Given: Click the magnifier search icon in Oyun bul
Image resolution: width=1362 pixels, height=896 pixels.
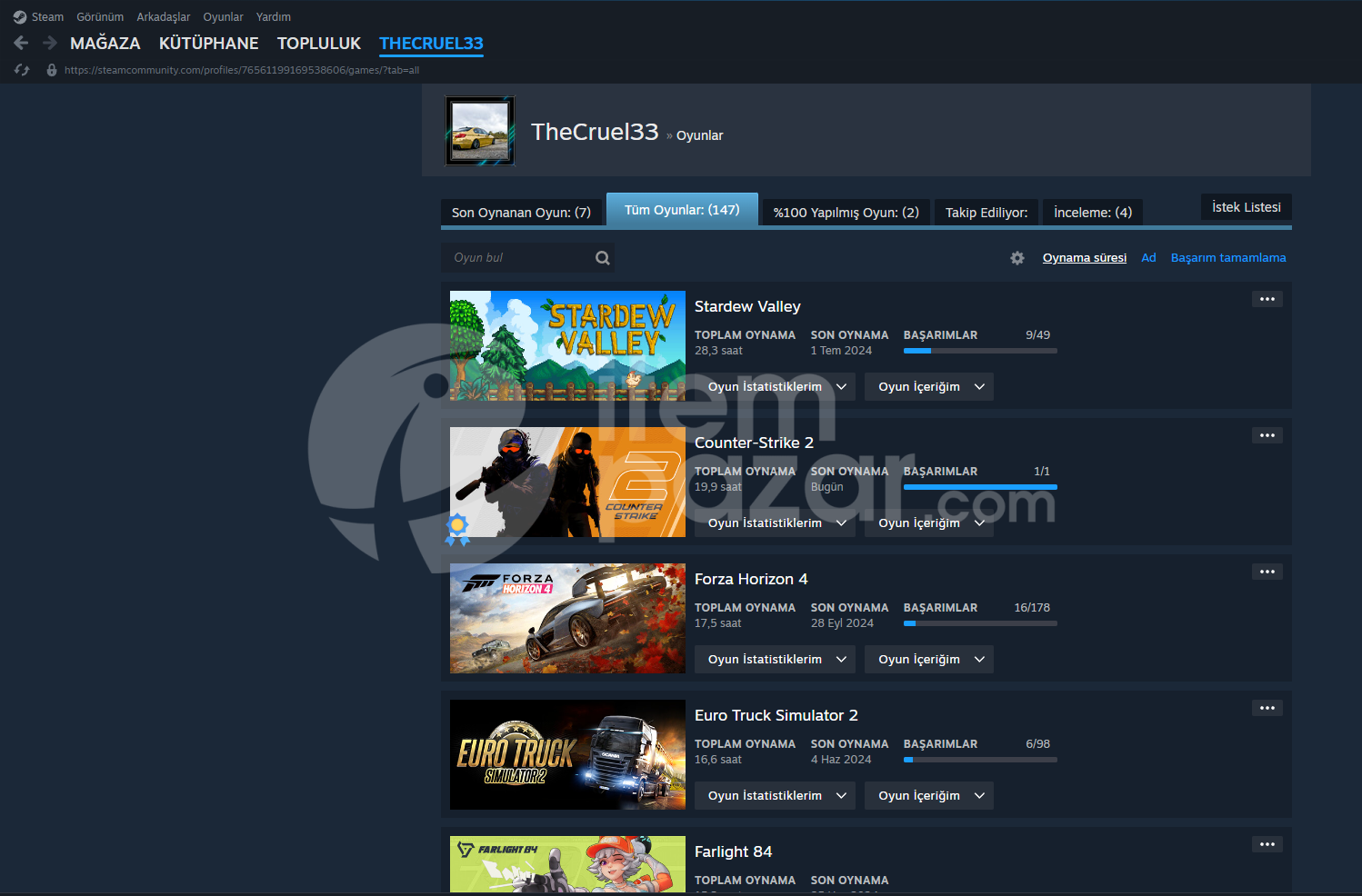Looking at the screenshot, I should click(602, 258).
